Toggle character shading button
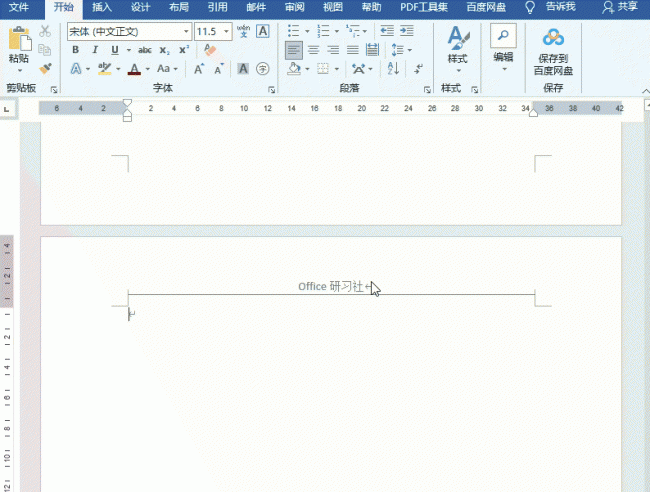The height and width of the screenshot is (492, 650). [243, 69]
